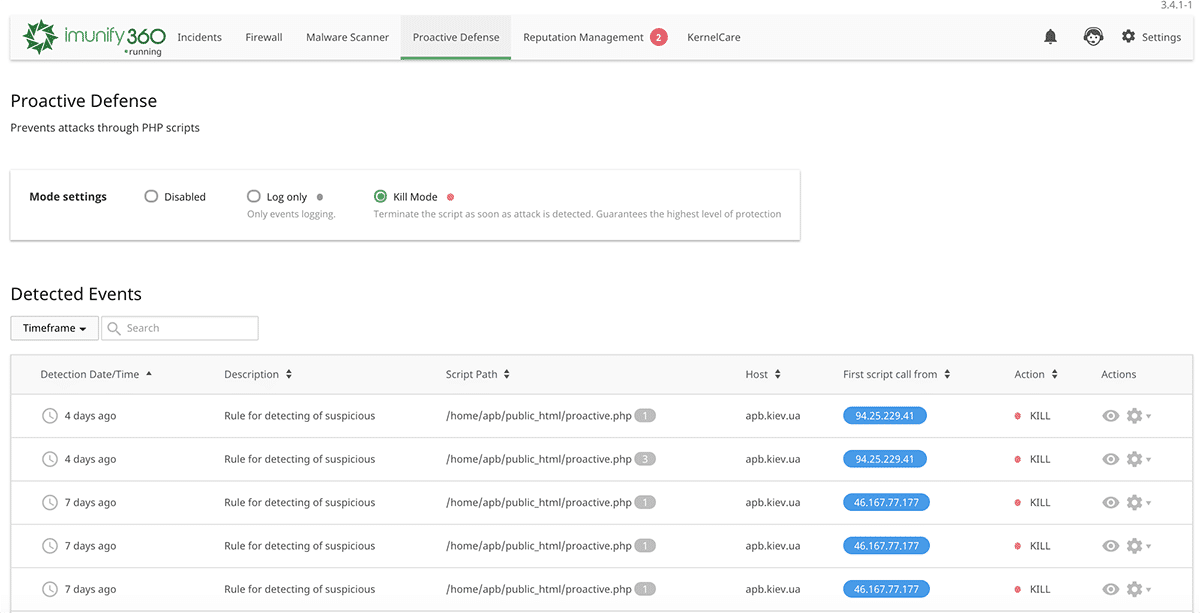Click the clock icon on the first event row
Viewport: 1200px width, 613px height.
(49, 415)
